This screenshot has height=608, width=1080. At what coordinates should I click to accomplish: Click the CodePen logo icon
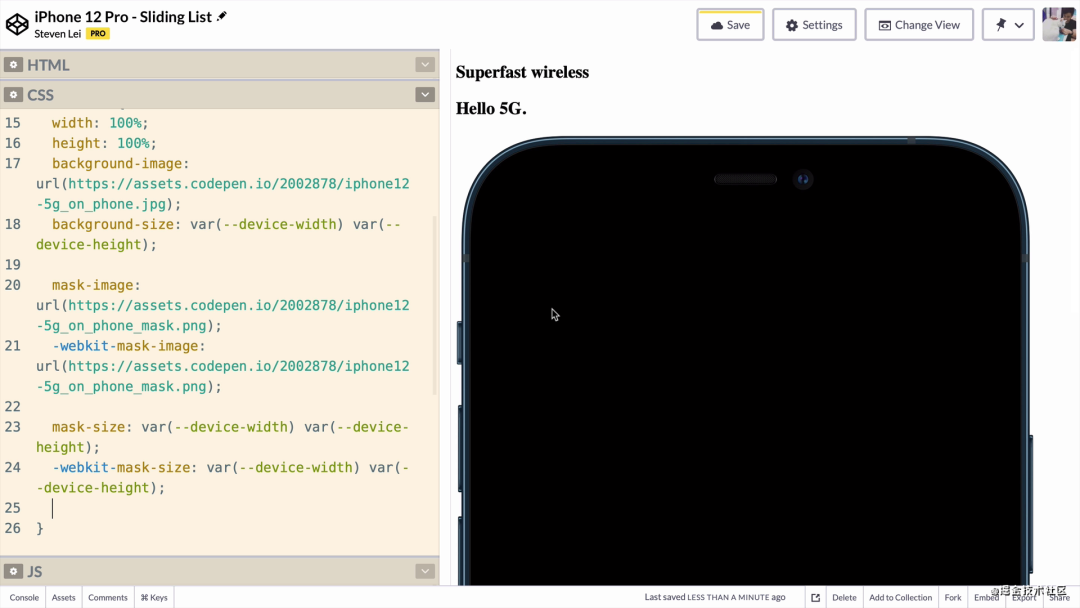[x=17, y=24]
